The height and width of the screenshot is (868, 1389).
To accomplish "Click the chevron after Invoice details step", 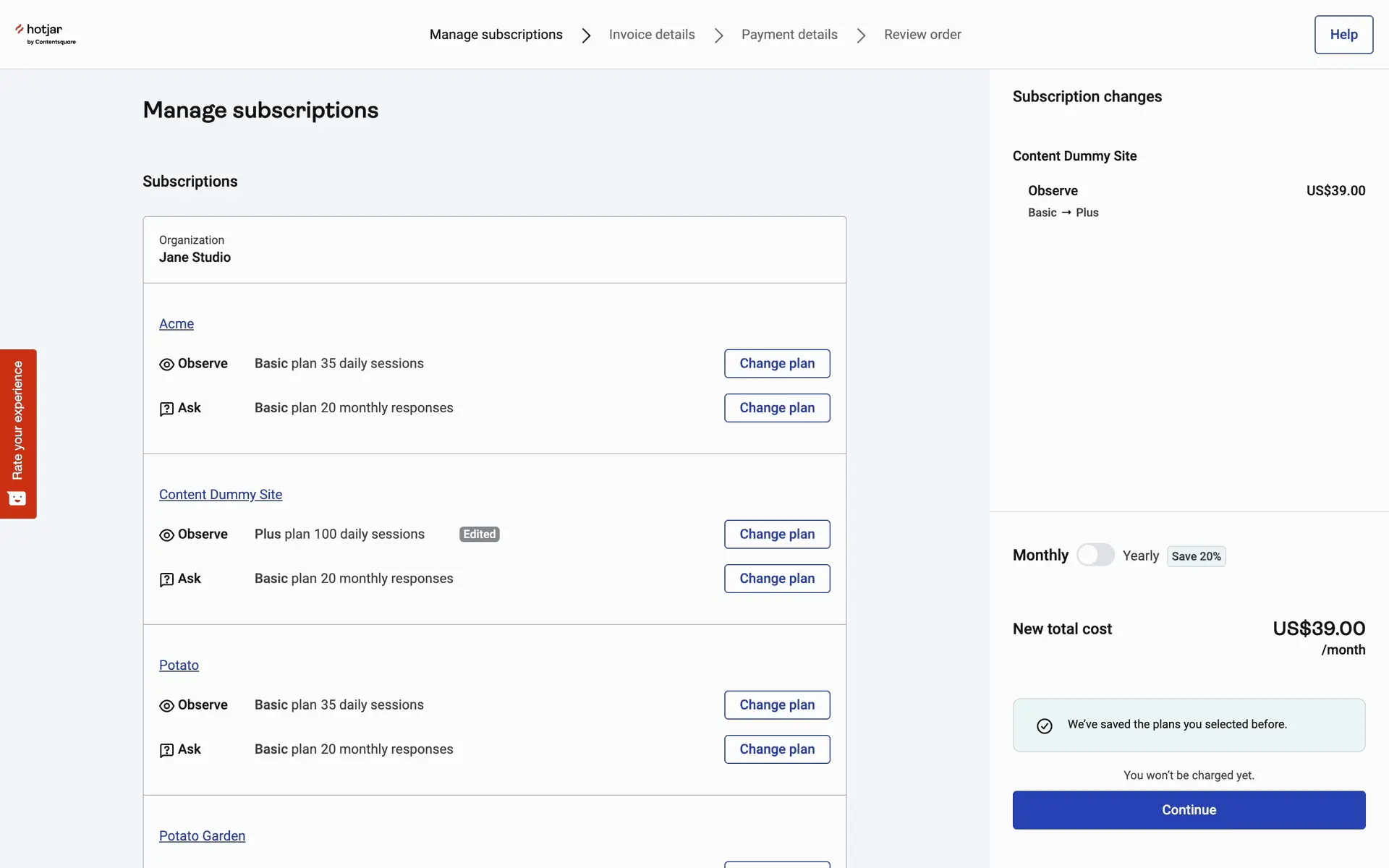I will (x=718, y=35).
